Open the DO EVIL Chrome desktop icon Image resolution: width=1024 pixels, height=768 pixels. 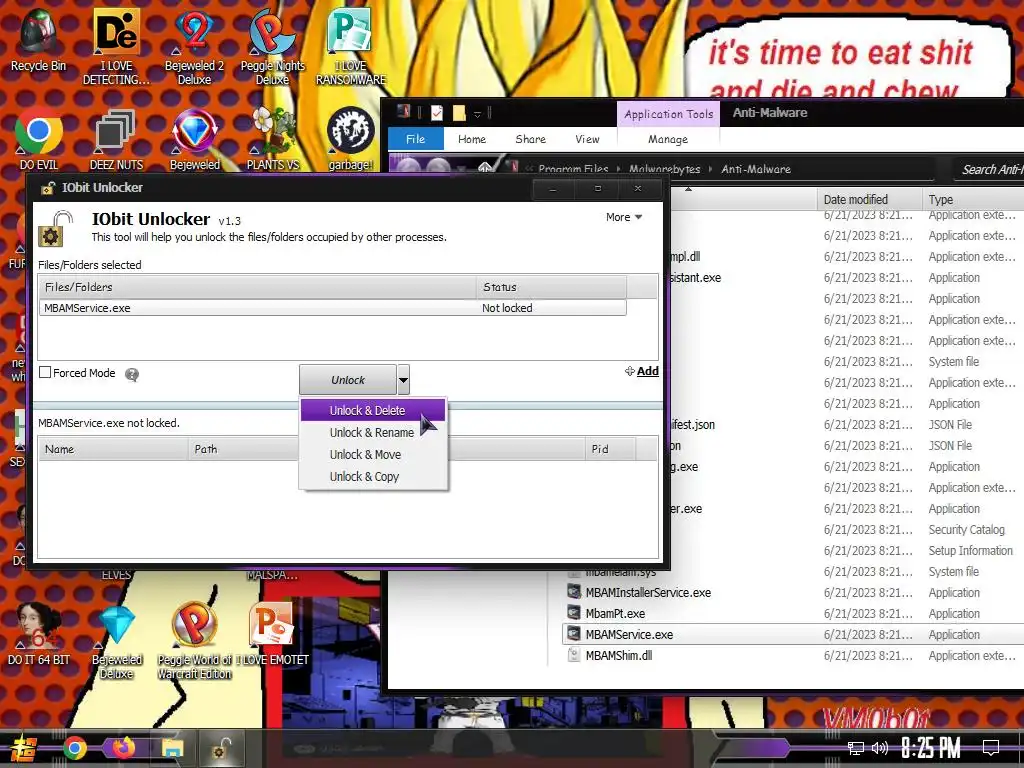click(39, 138)
